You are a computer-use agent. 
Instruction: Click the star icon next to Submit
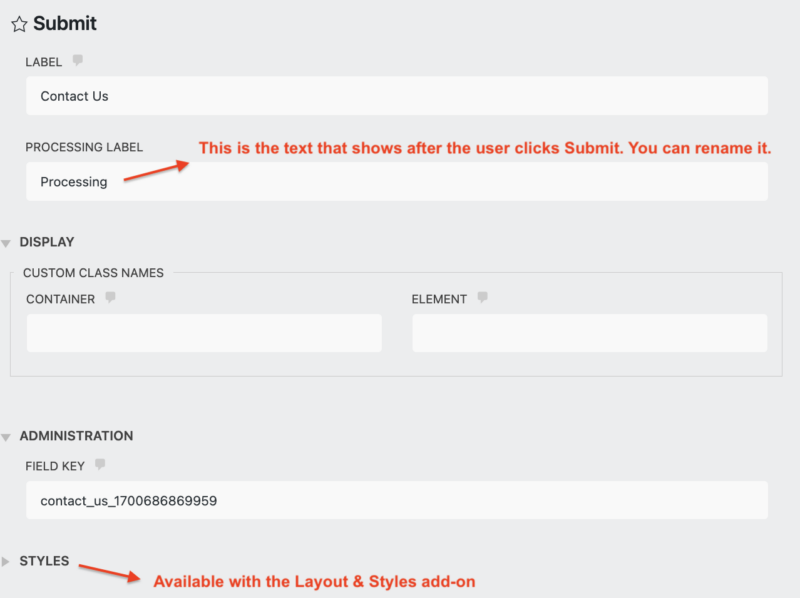click(19, 23)
